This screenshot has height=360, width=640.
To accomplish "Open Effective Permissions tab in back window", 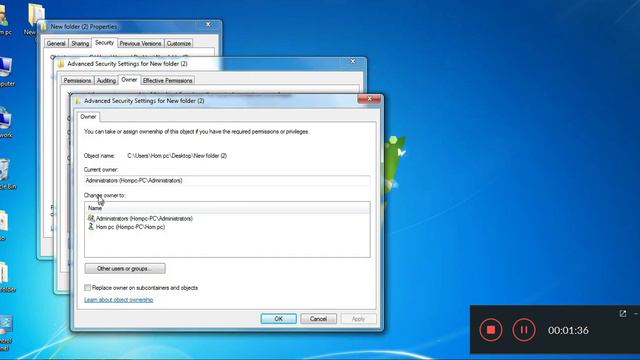I will pos(167,80).
